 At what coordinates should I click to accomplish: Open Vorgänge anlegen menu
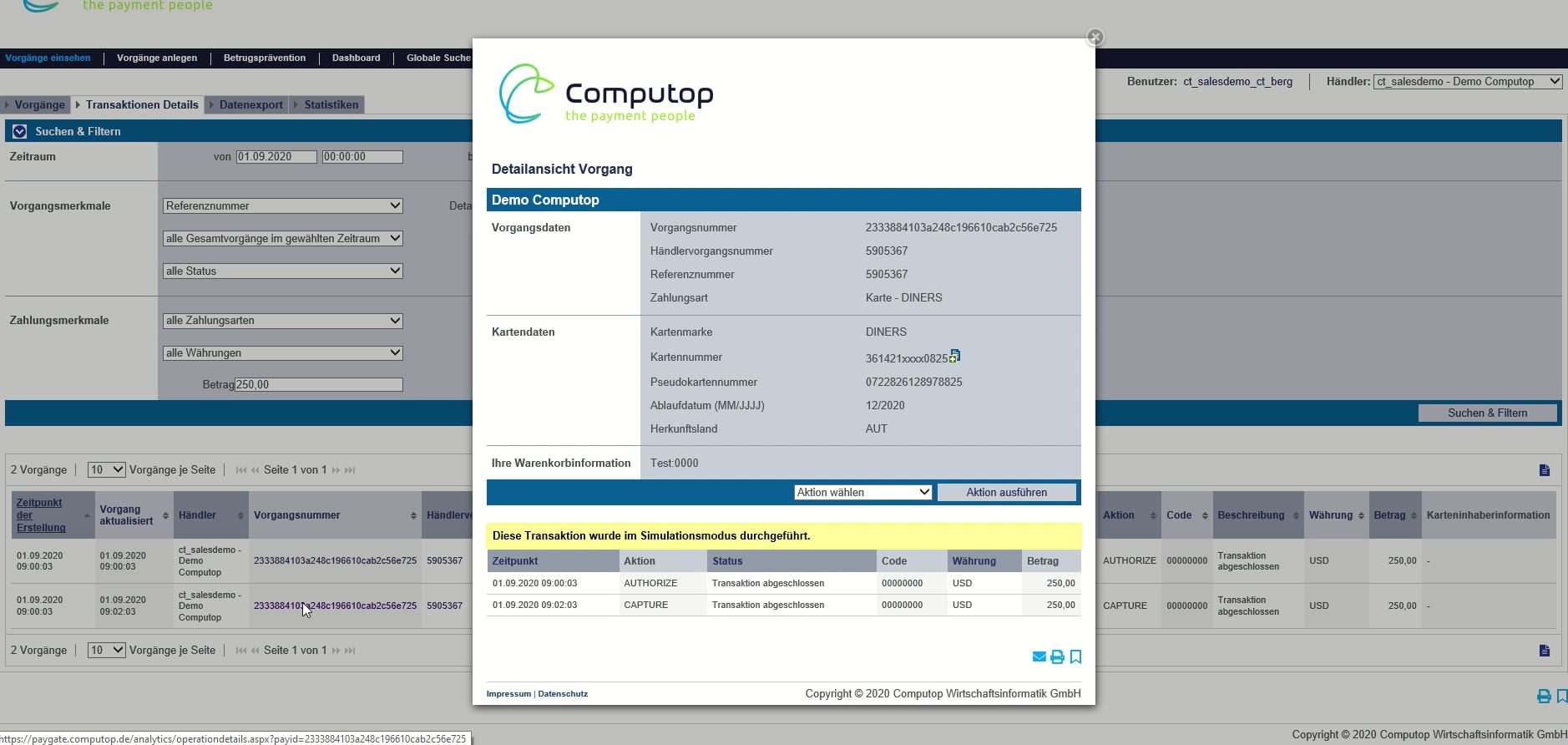pos(157,58)
